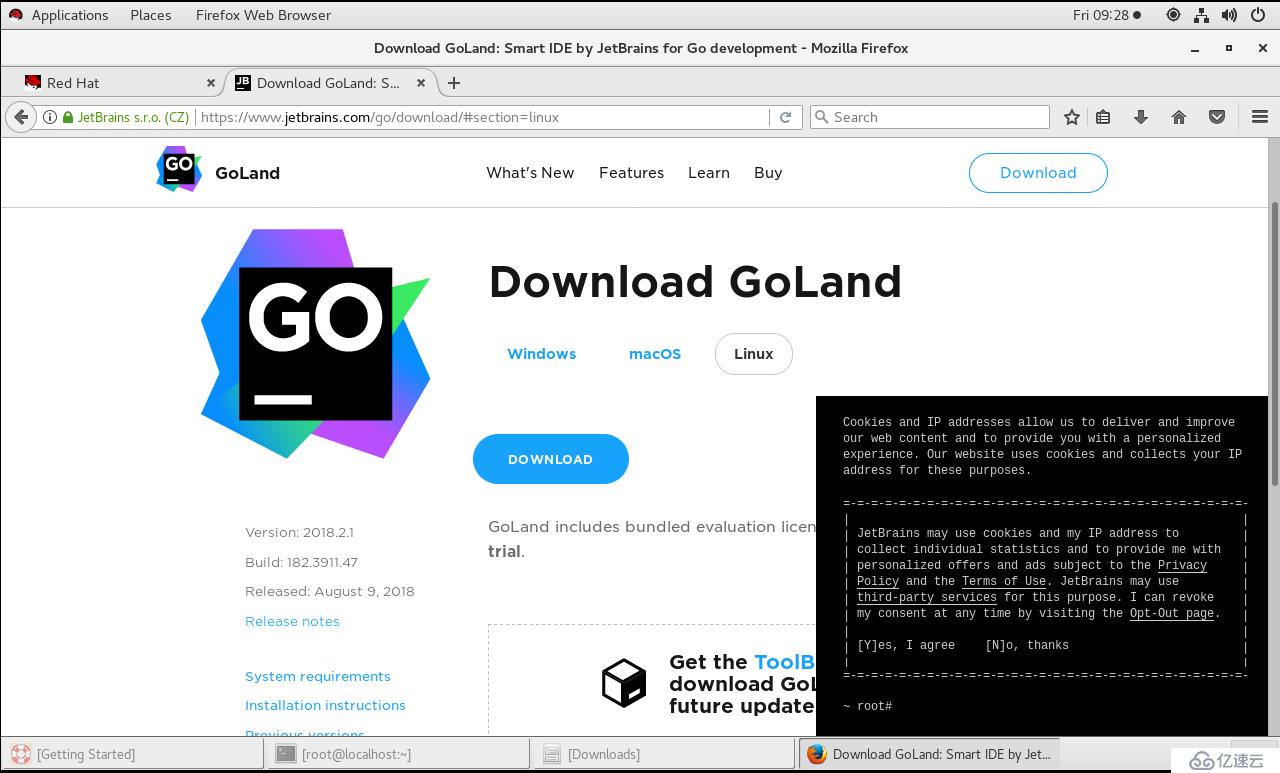
Task: Close the Download GoLand tab
Action: [421, 83]
